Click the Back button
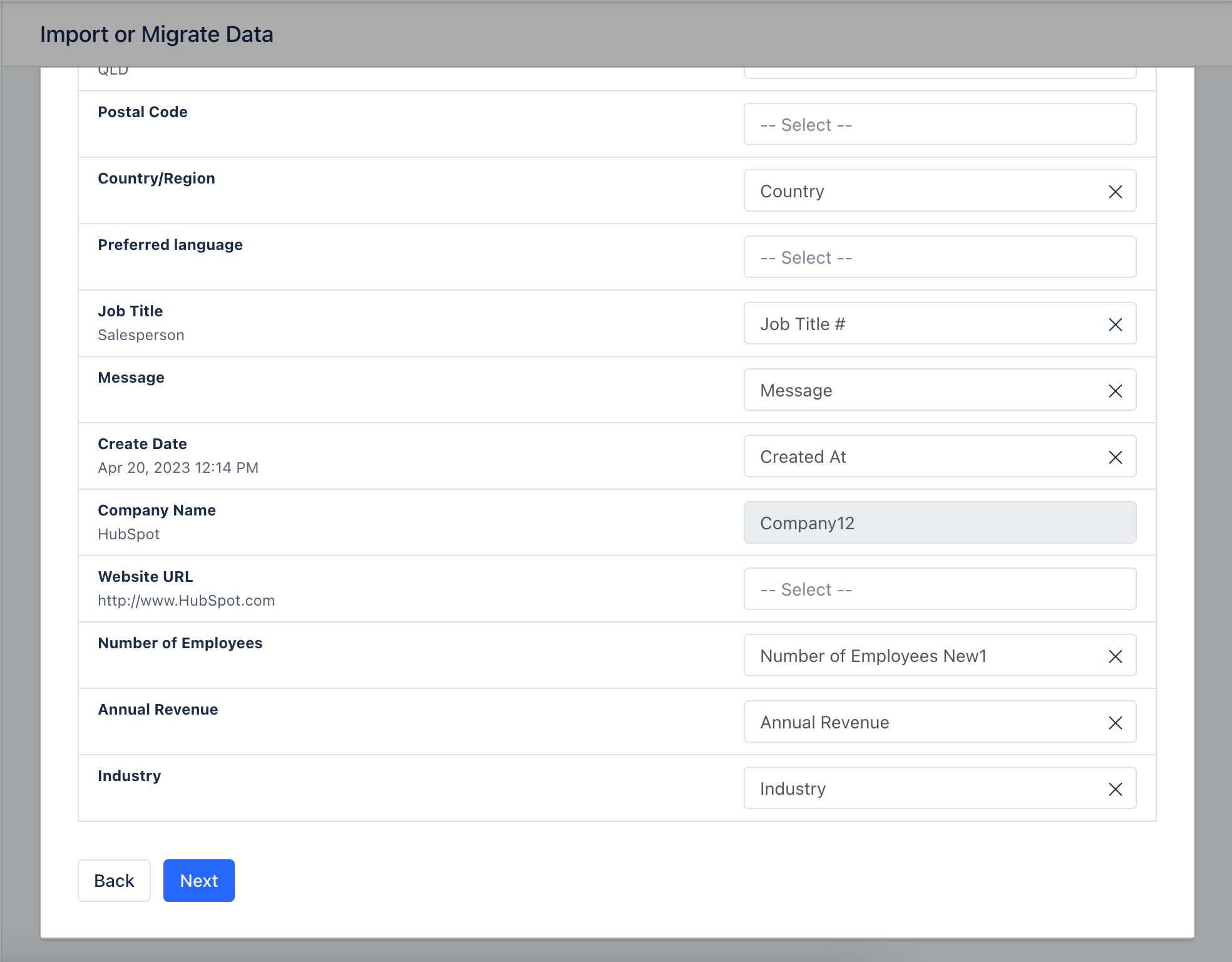1232x962 pixels. 114,881
